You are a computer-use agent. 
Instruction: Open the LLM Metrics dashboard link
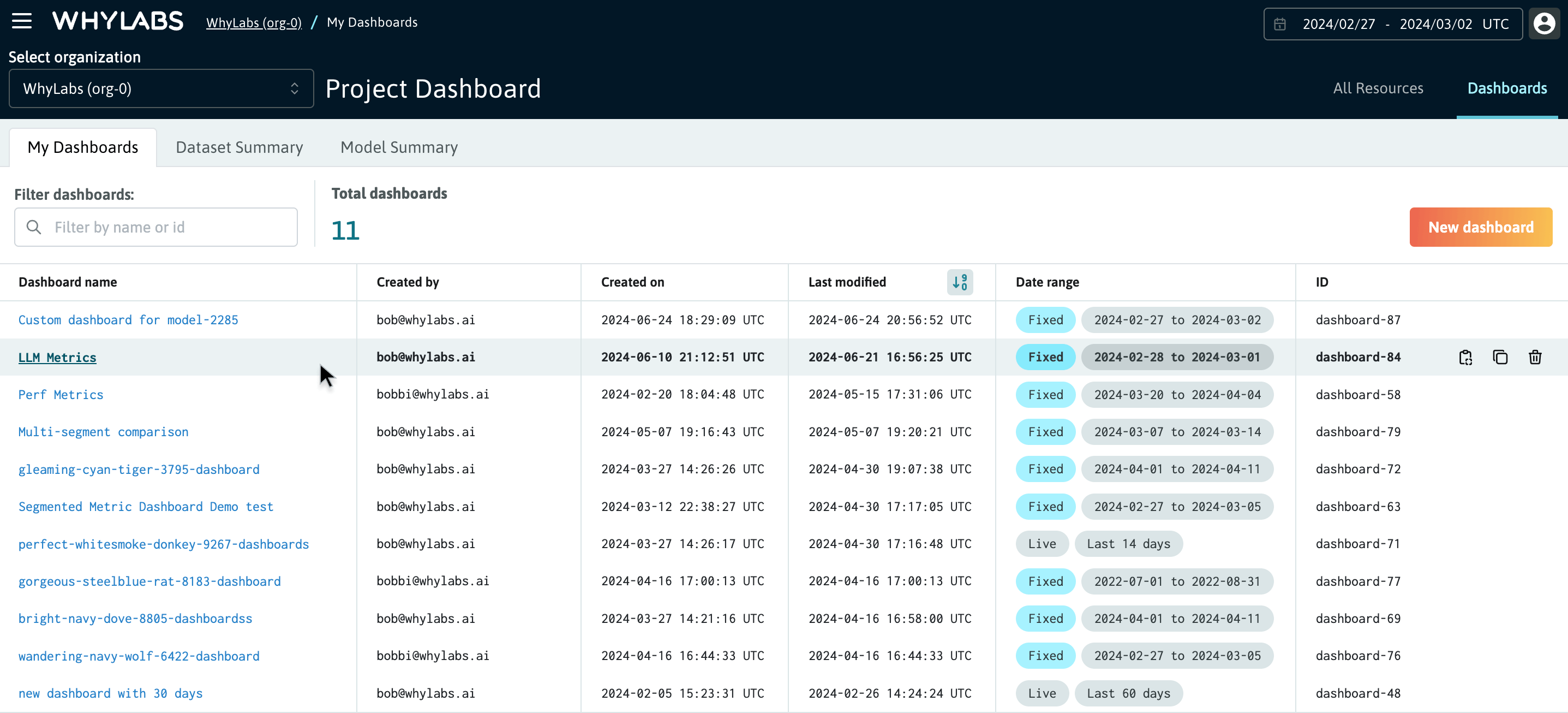[57, 357]
